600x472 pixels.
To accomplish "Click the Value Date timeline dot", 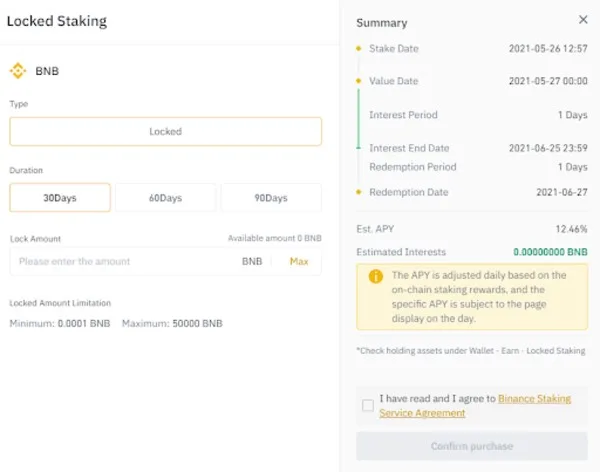I will pyautogui.click(x=357, y=81).
